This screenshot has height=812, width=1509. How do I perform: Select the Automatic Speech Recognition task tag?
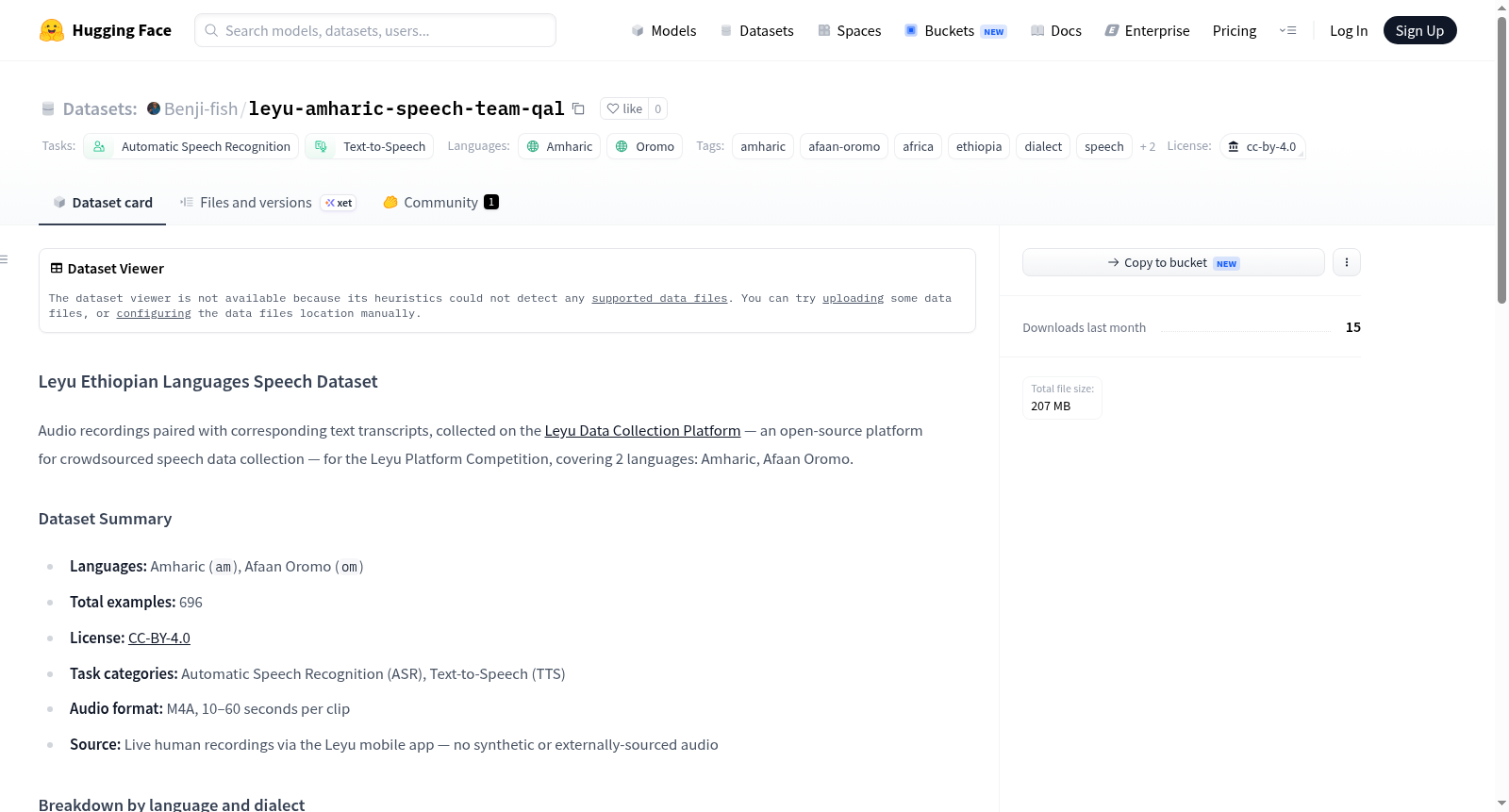[191, 146]
